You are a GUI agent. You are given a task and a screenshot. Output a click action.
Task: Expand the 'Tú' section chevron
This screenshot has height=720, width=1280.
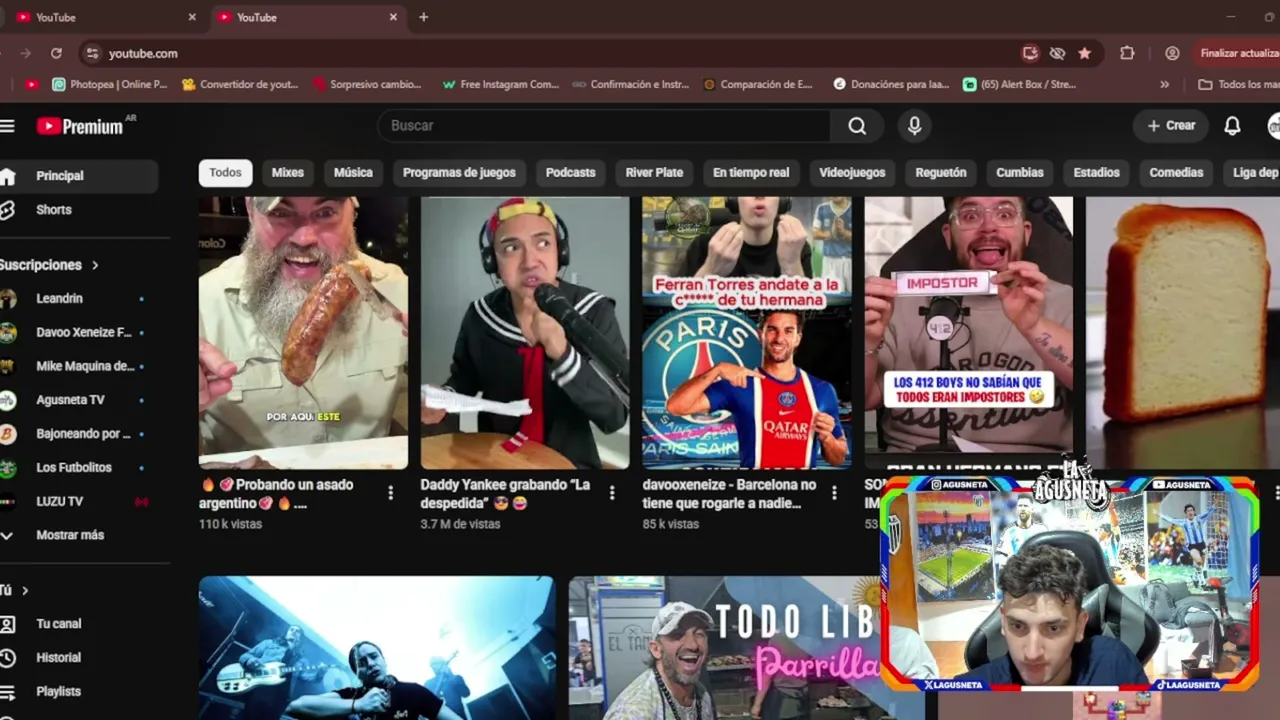[x=25, y=590]
